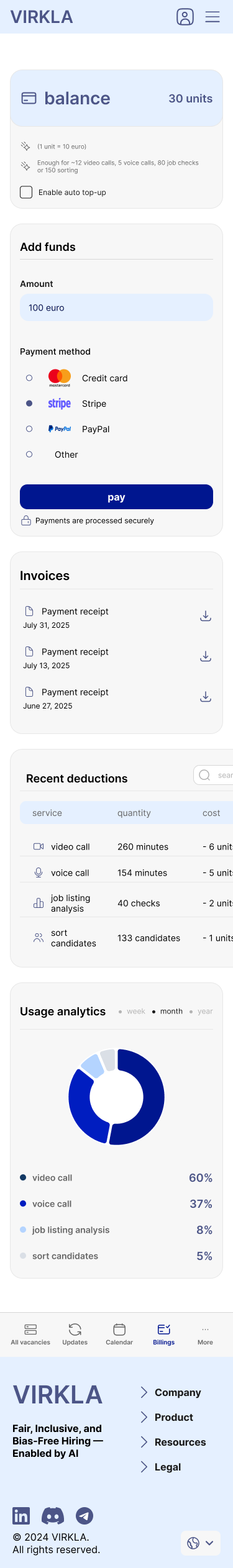Click the balance card icon
Image resolution: width=233 pixels, height=1568 pixels.
click(x=29, y=98)
